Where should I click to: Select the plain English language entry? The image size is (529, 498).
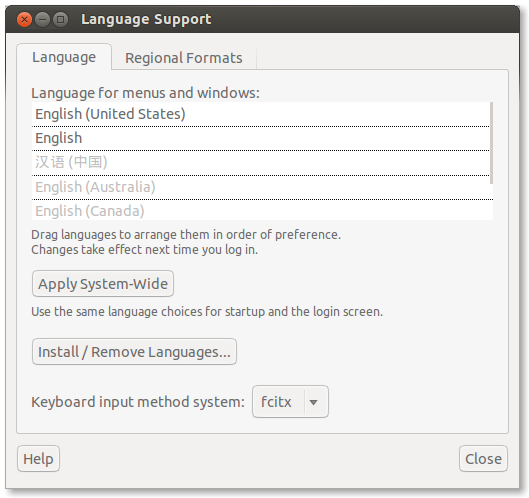[x=260, y=138]
